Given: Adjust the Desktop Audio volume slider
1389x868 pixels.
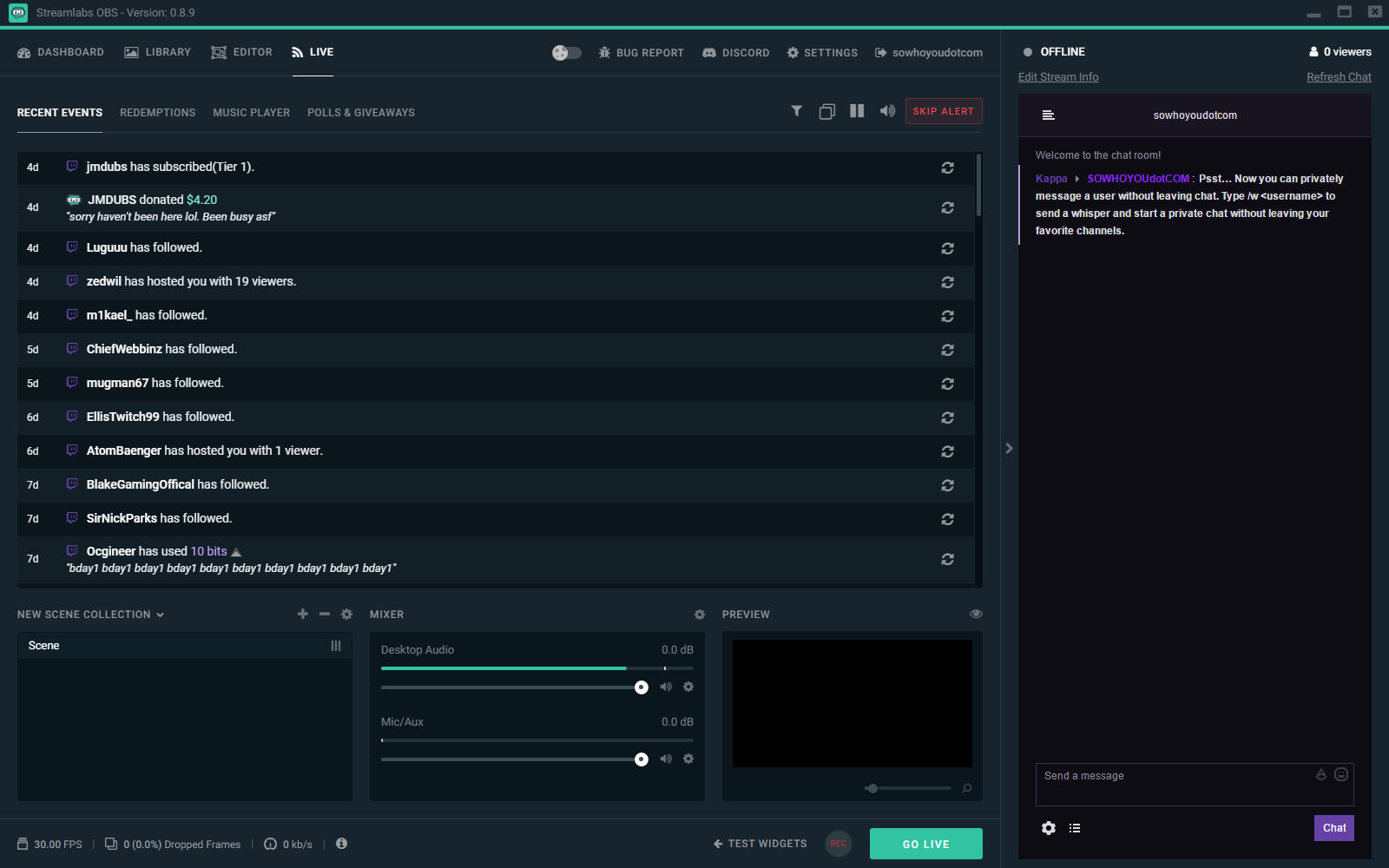Looking at the screenshot, I should tap(515, 687).
